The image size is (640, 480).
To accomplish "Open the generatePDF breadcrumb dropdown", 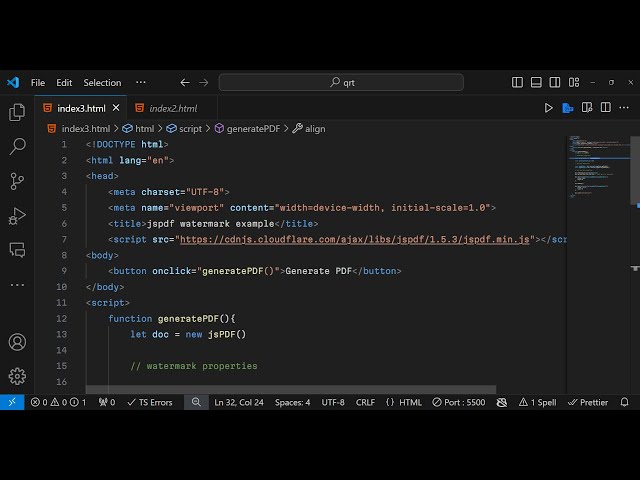I will point(252,129).
